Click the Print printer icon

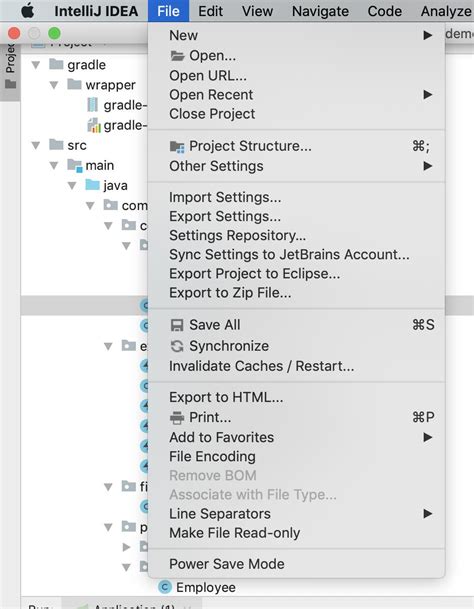coord(177,418)
